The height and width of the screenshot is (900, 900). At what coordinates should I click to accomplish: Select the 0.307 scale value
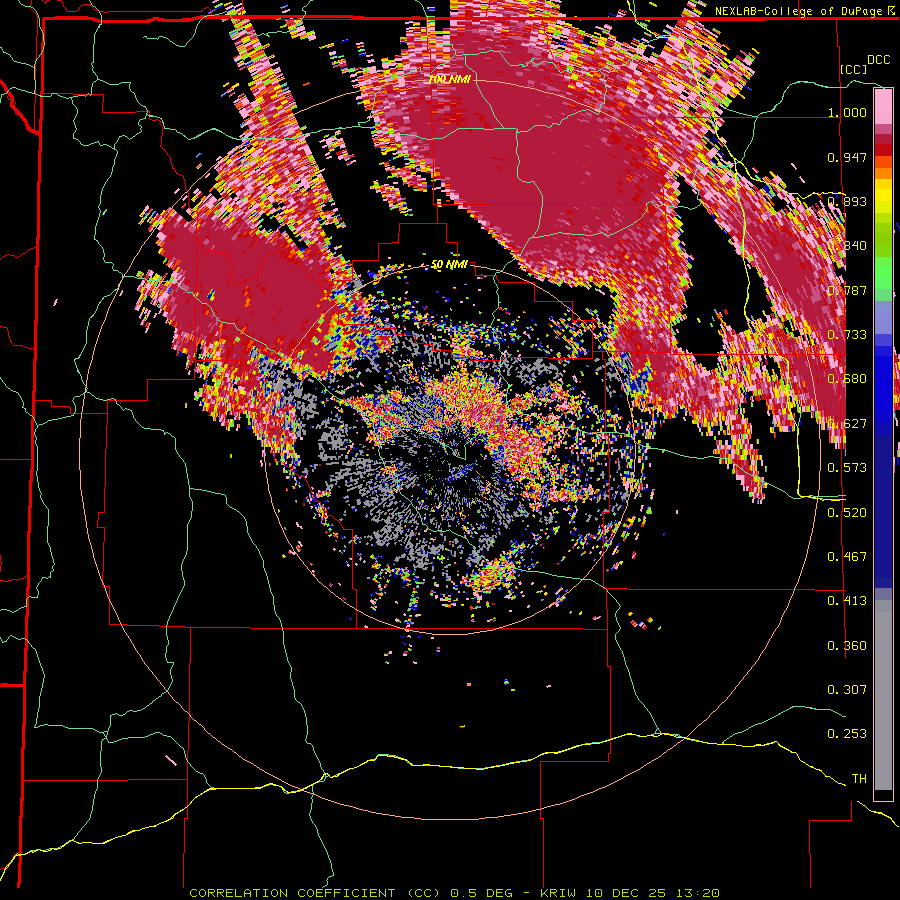point(847,689)
